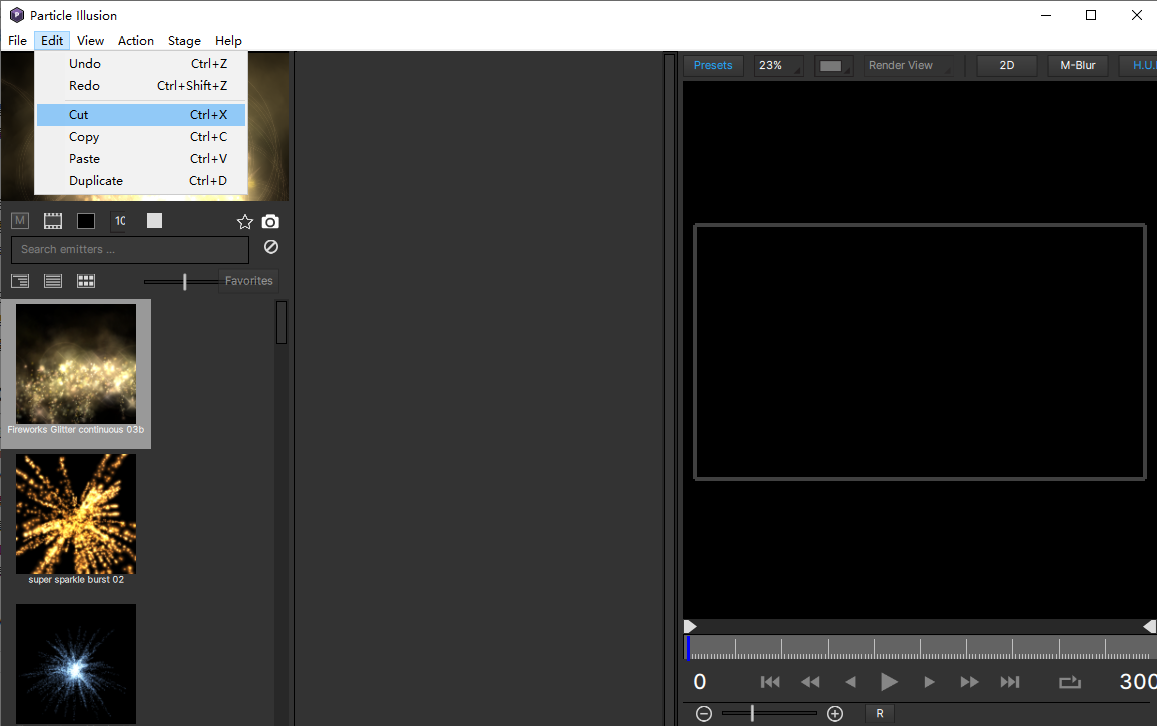
Task: Click the timeline zoom-out minus icon
Action: 704,713
